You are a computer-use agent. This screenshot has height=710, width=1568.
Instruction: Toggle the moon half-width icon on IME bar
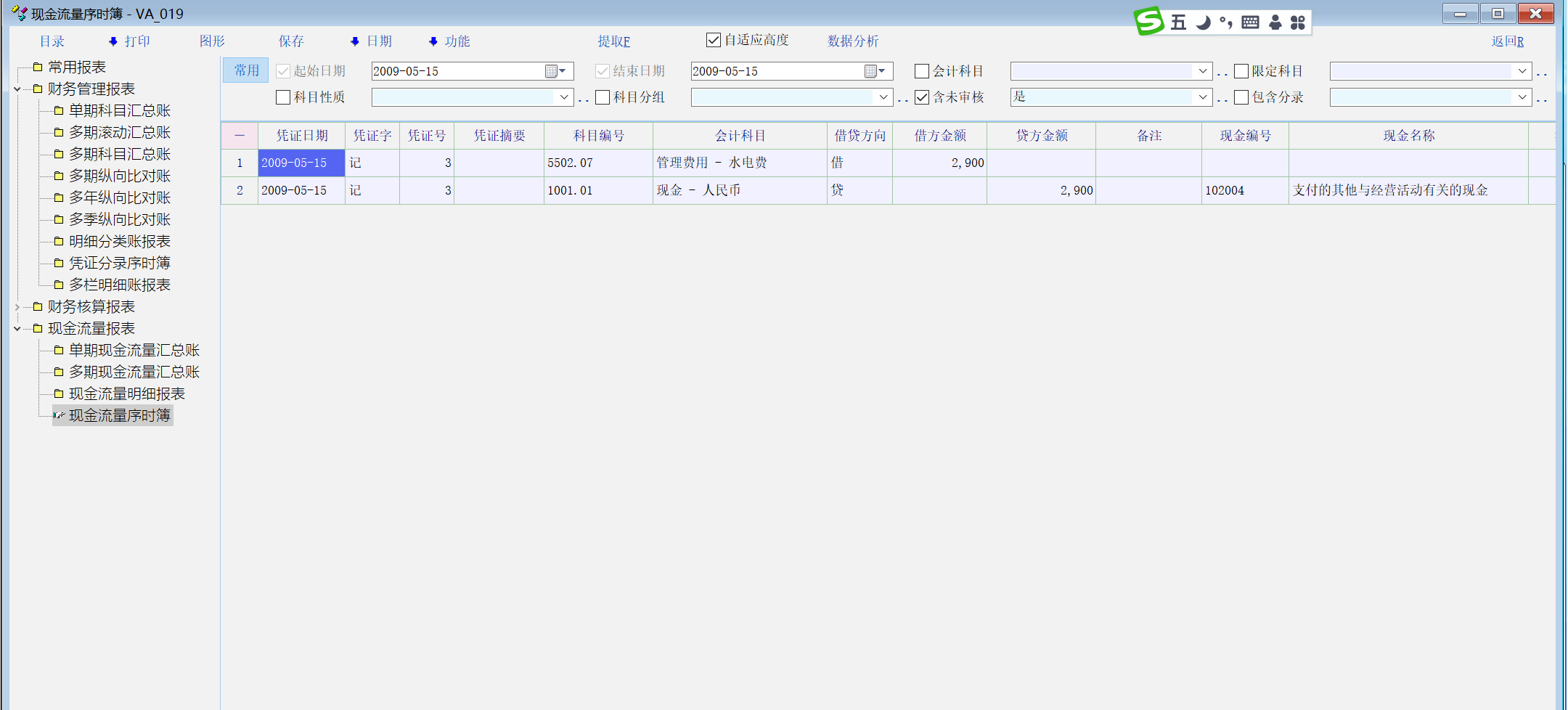tap(1203, 23)
